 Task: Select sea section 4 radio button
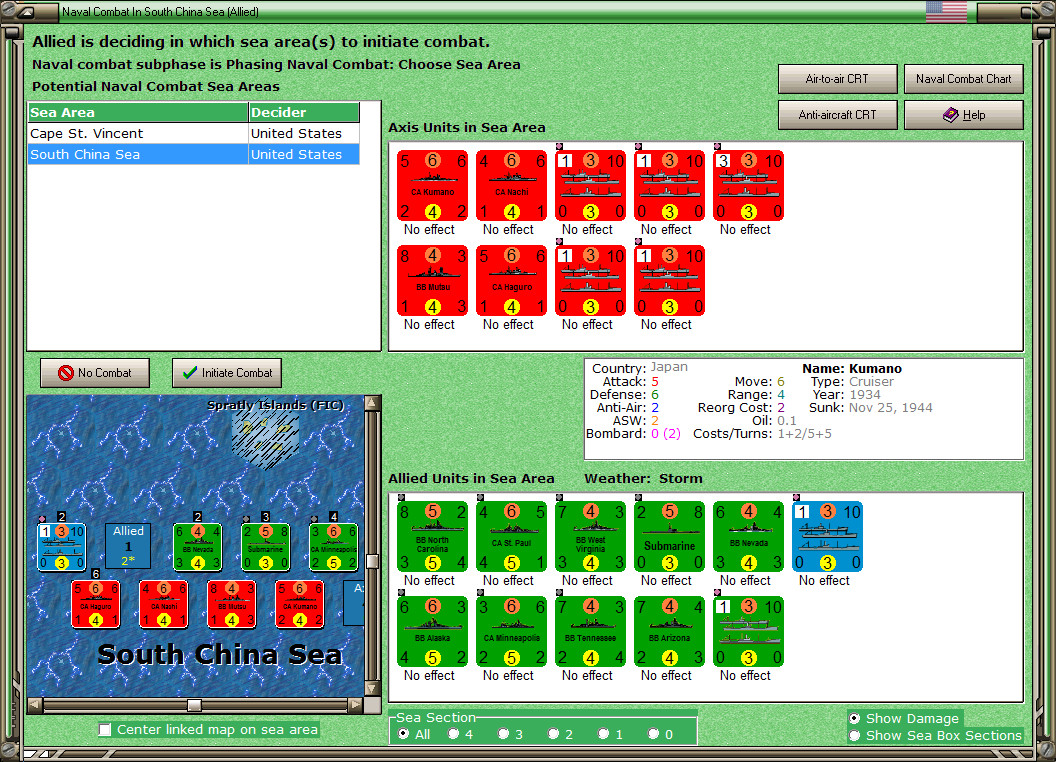click(x=453, y=734)
